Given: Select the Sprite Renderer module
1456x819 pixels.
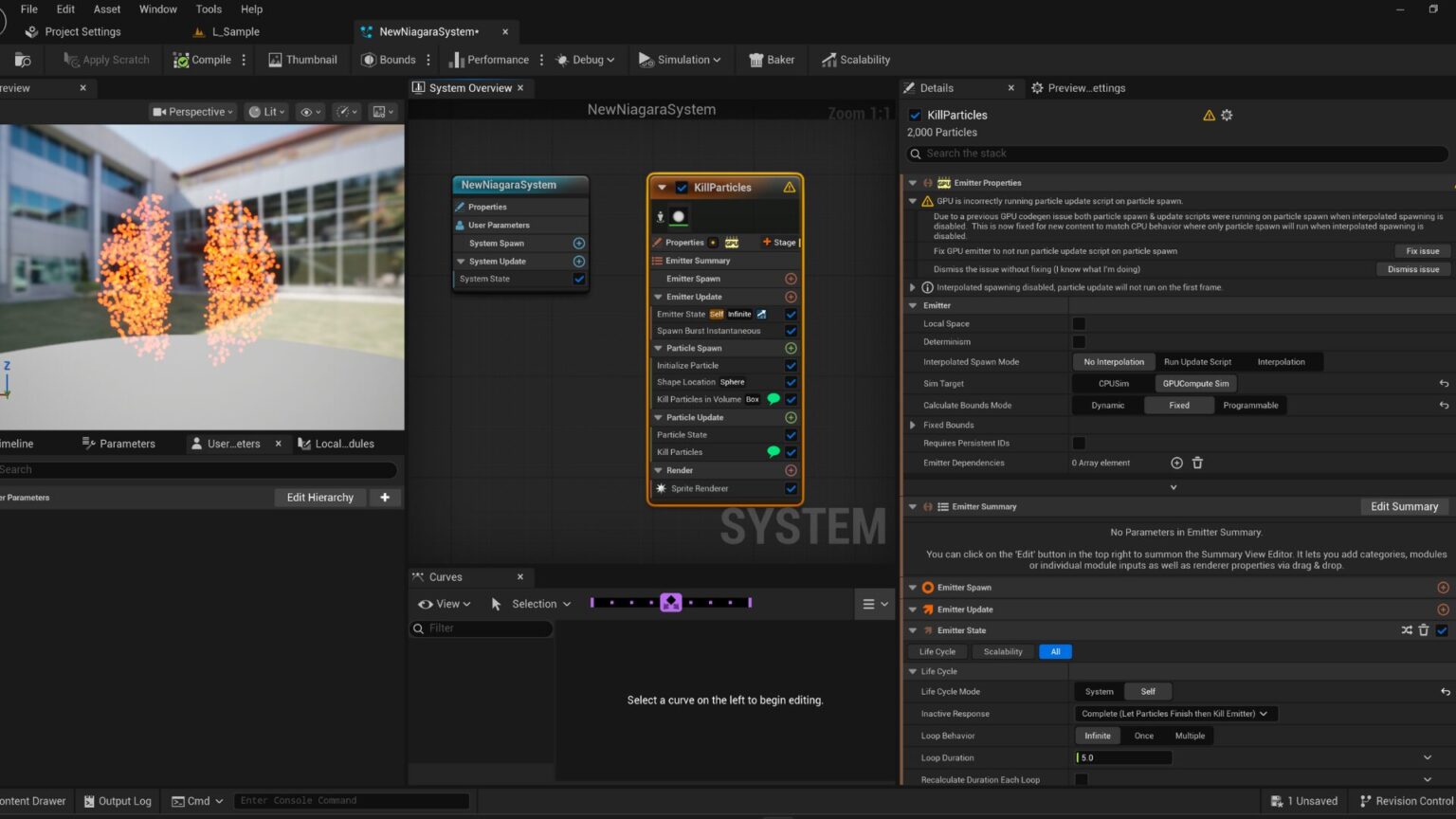Looking at the screenshot, I should click(x=701, y=488).
